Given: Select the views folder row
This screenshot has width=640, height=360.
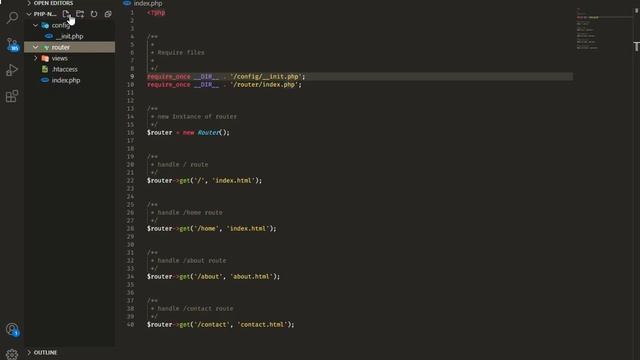Looking at the screenshot, I should pos(69,58).
